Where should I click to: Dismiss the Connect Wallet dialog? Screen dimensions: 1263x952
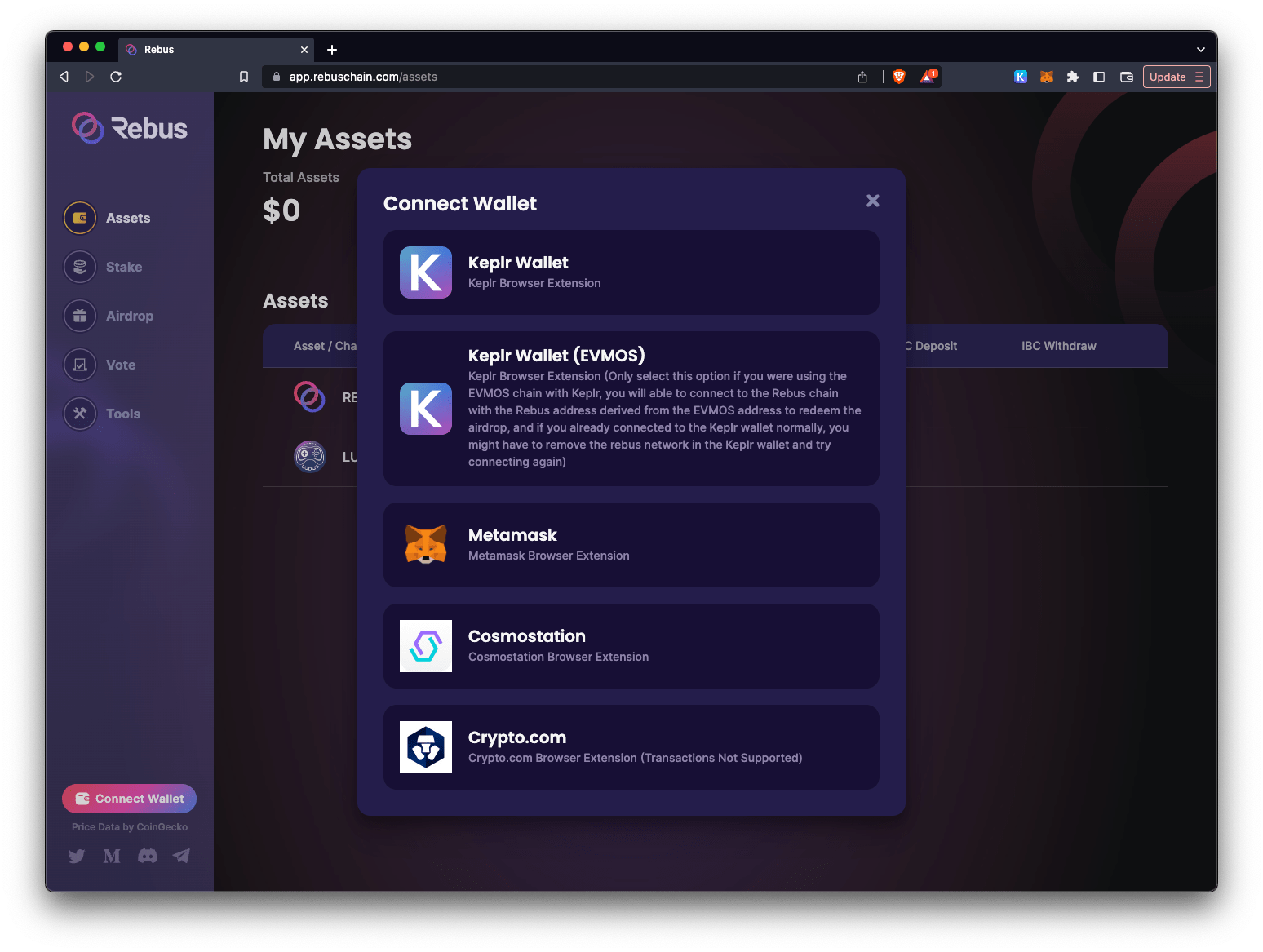872,200
